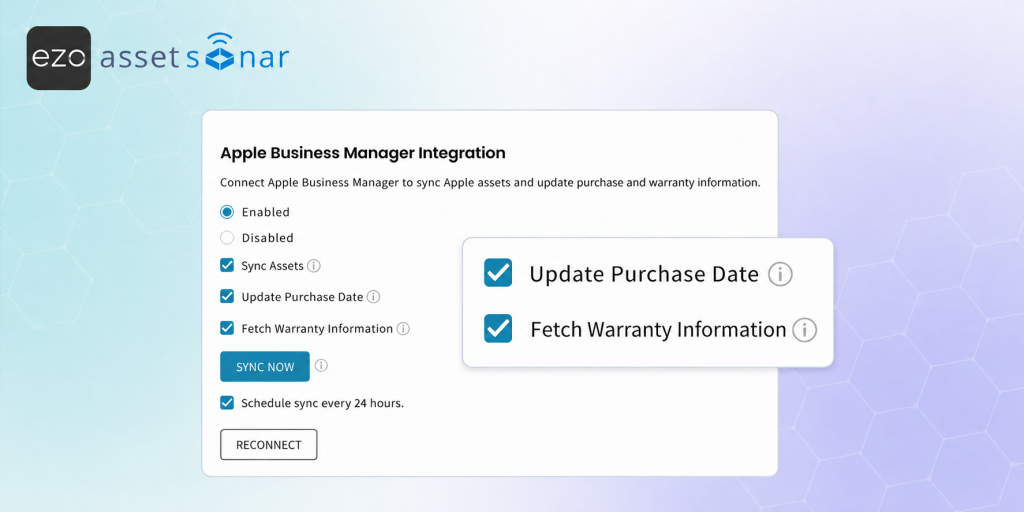Toggle the small Fetch Warranty Information checkbox
This screenshot has width=1024, height=512.
tap(227, 328)
